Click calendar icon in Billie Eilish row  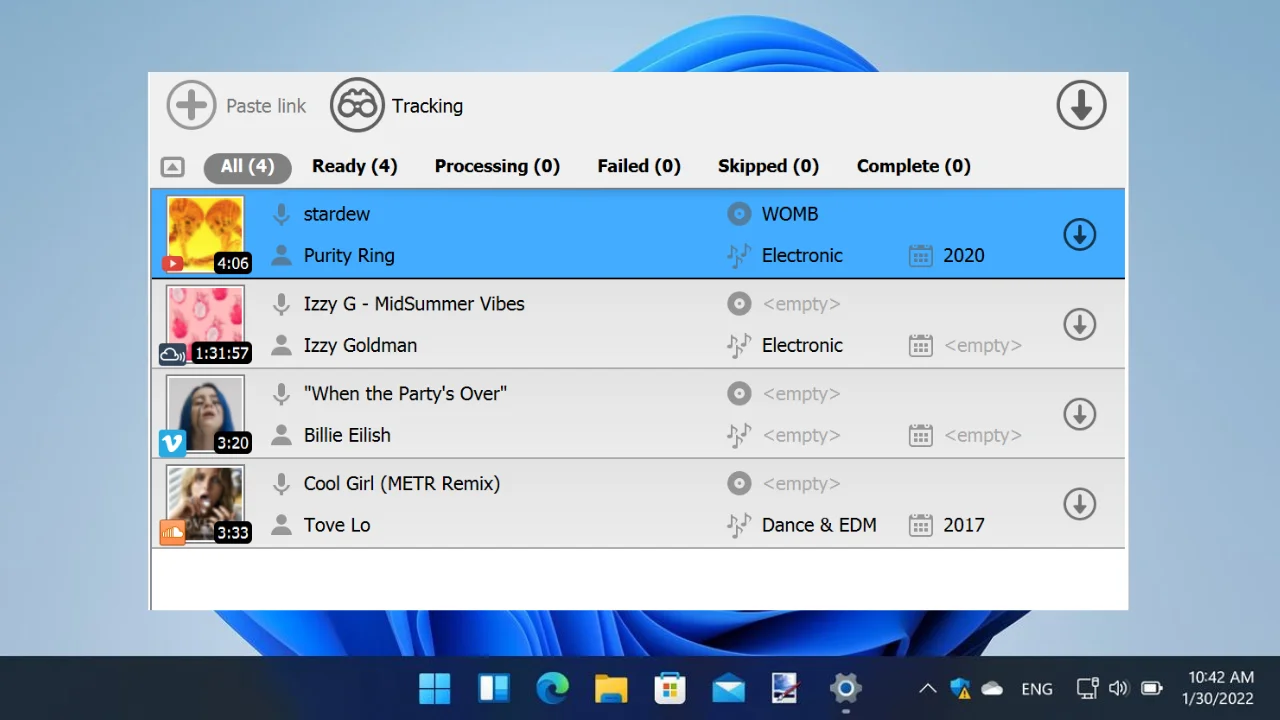[920, 436]
